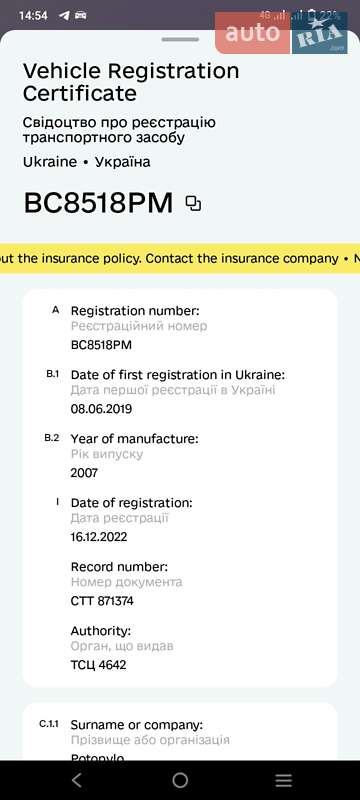Screen dimensions: 360x800
Task: Copy the BC8518PM plate number
Action: coord(193,204)
